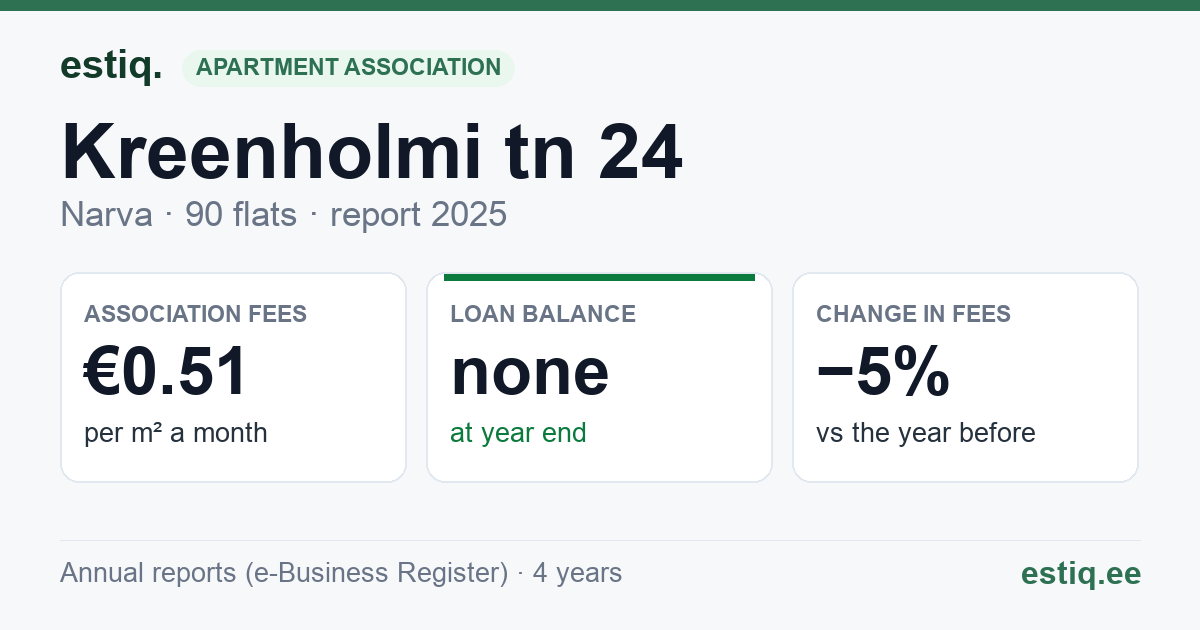Click the estiq. logo
This screenshot has width=1200, height=630.
point(111,67)
